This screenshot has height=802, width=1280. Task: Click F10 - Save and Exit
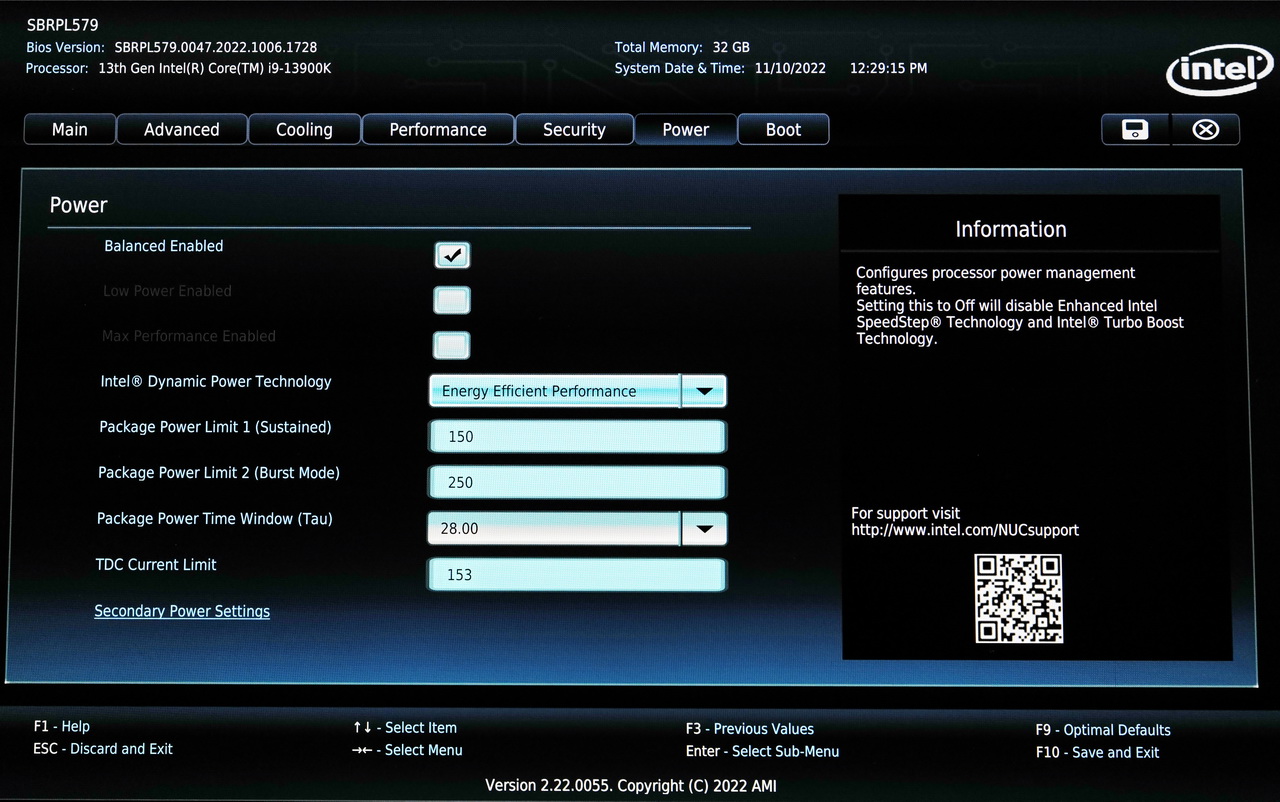pos(1097,752)
